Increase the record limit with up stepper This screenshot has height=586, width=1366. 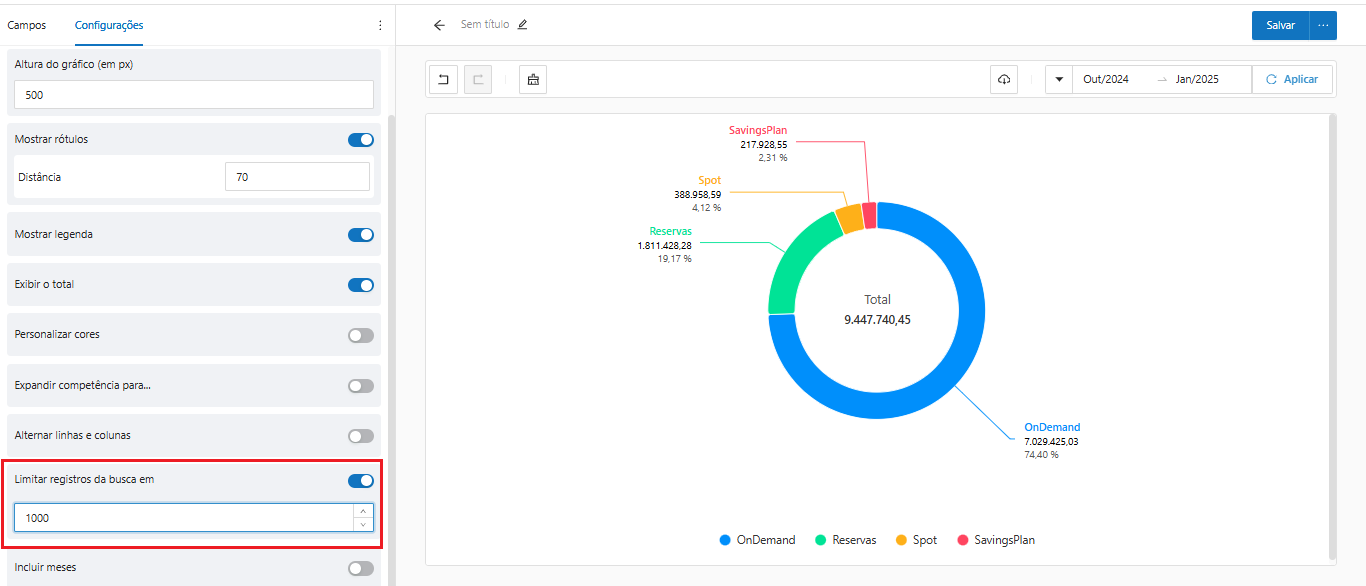(x=363, y=511)
